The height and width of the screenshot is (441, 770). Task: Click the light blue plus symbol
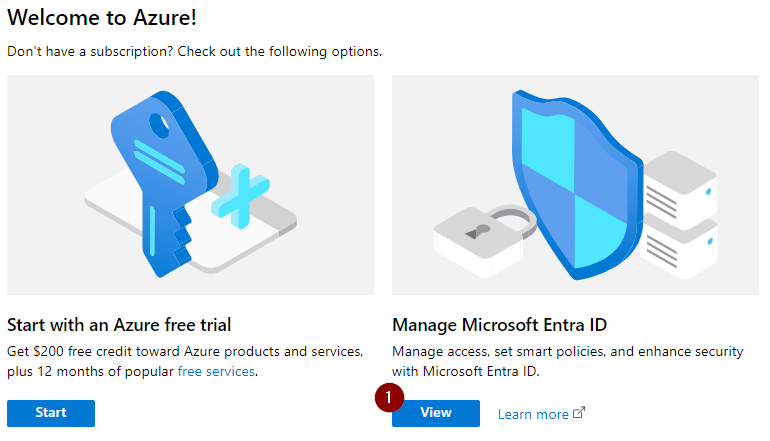(241, 196)
